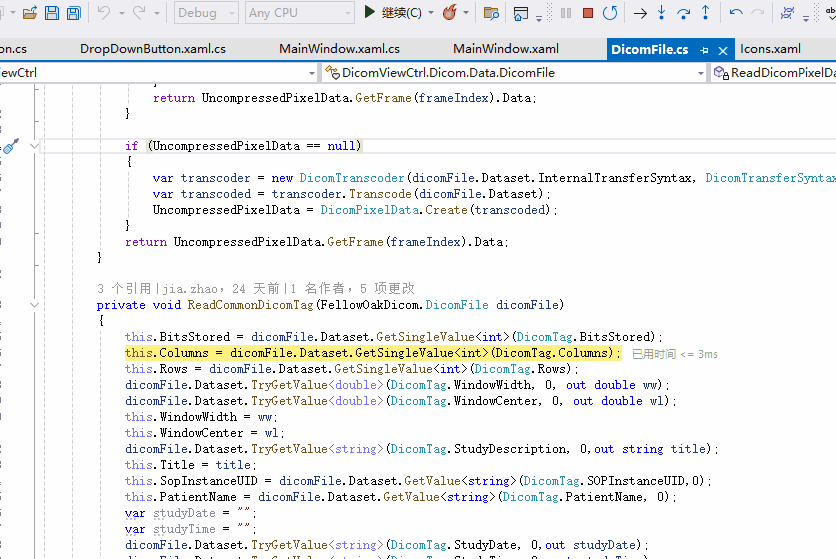836x559 pixels.
Task: Click the Open File folder icon
Action: (30, 12)
